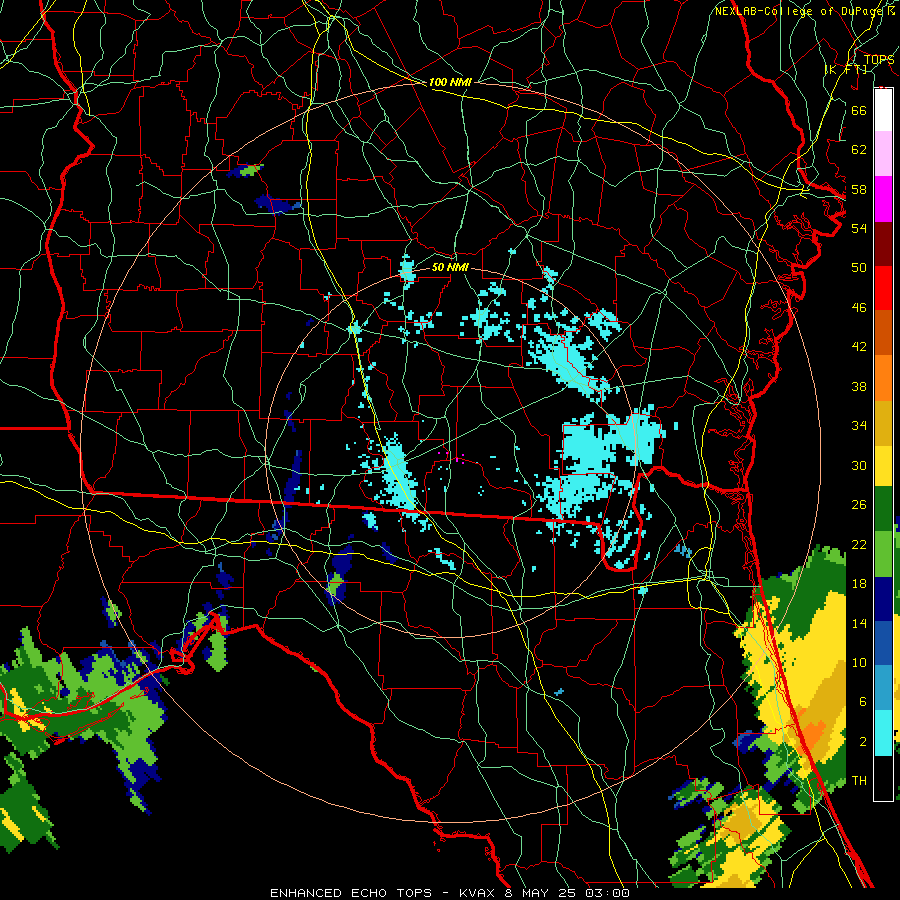Click the black TH legend swatch

point(883,778)
